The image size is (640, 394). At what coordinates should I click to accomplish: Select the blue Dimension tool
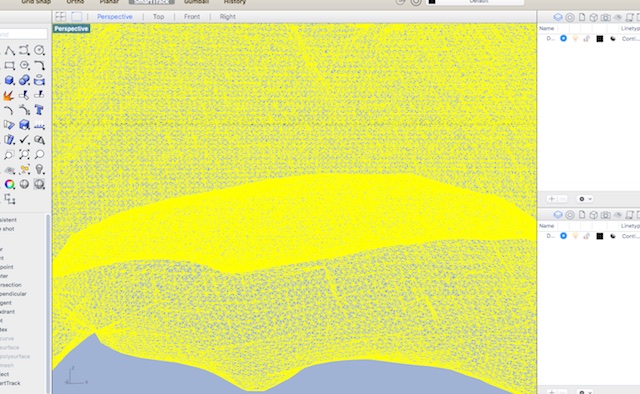[x=39, y=126]
